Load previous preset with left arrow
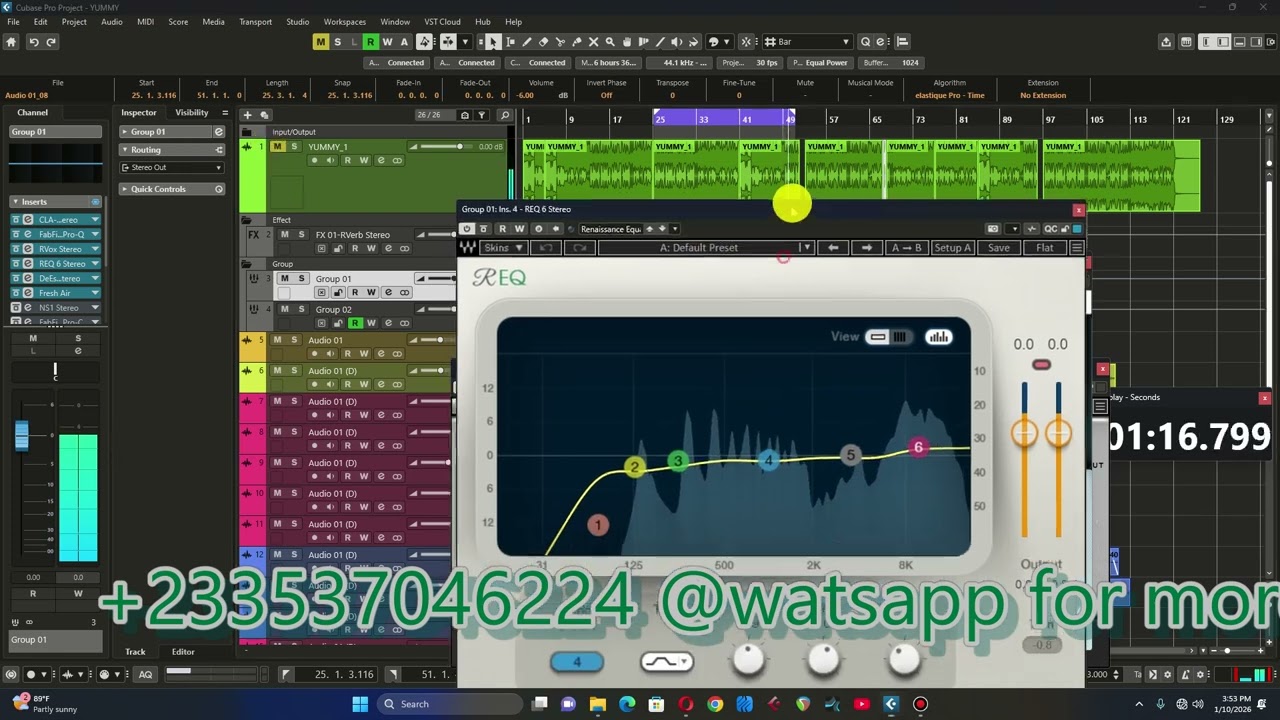Screen dimensions: 1280x720 [x=833, y=247]
